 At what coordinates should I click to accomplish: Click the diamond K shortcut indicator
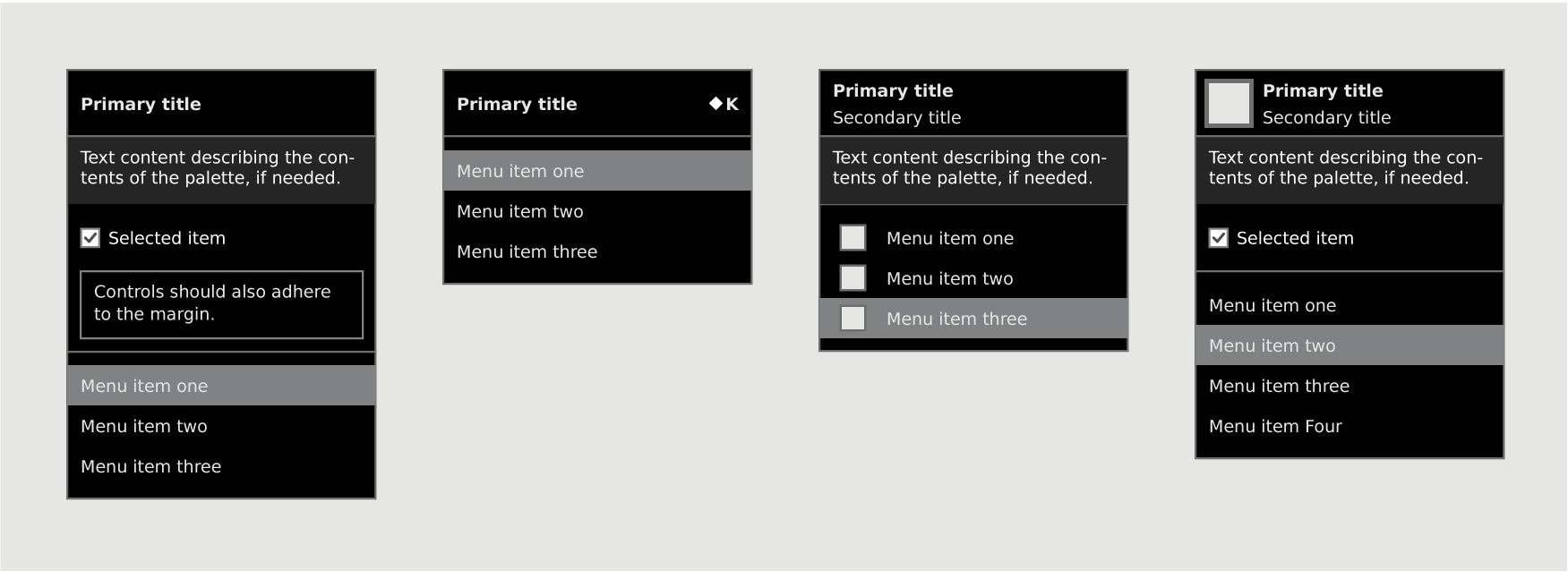coord(724,104)
